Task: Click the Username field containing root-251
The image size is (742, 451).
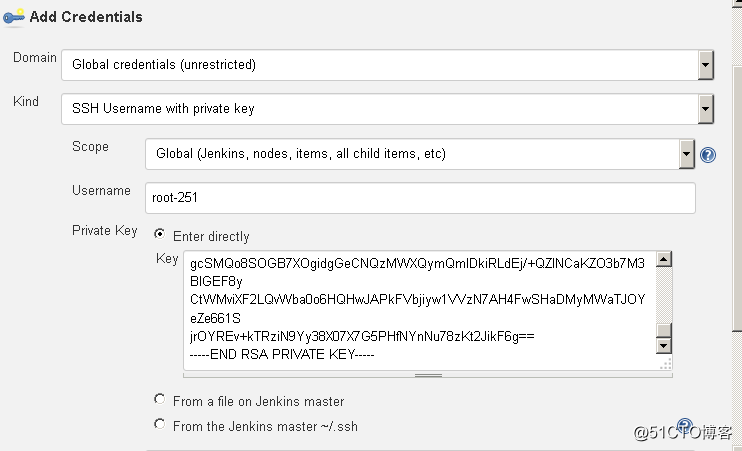Action: coord(420,198)
